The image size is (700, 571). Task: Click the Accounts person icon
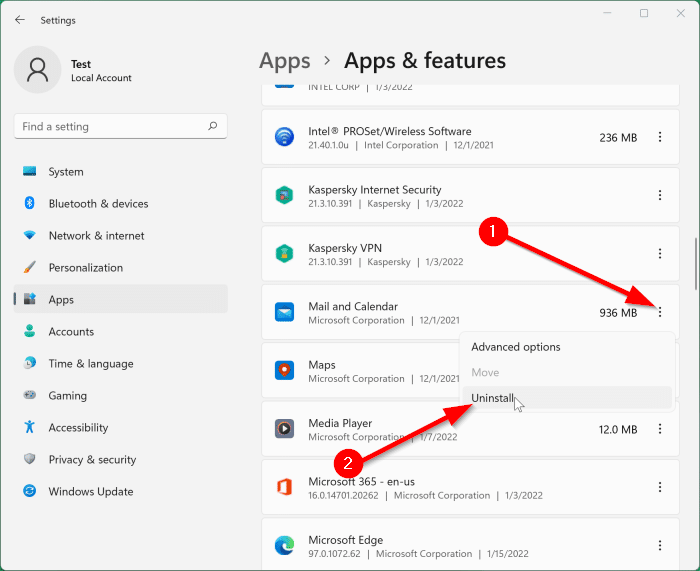coord(29,331)
